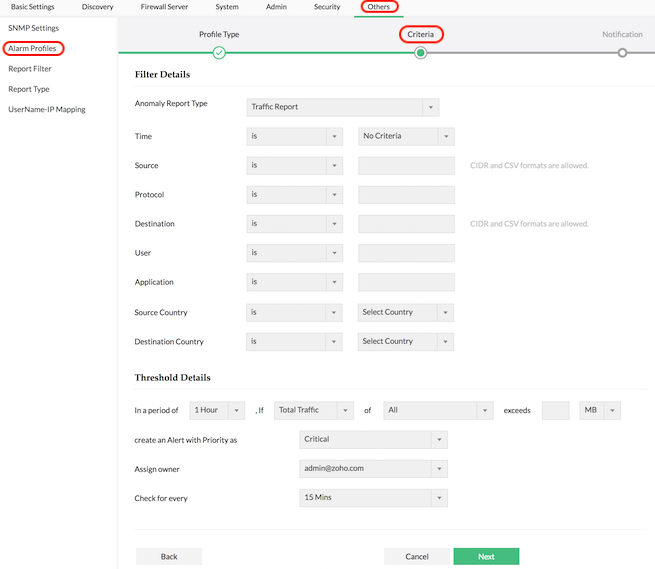The height and width of the screenshot is (569, 655).
Task: Open UserName-IP Mapping in sidebar
Action: [47, 109]
